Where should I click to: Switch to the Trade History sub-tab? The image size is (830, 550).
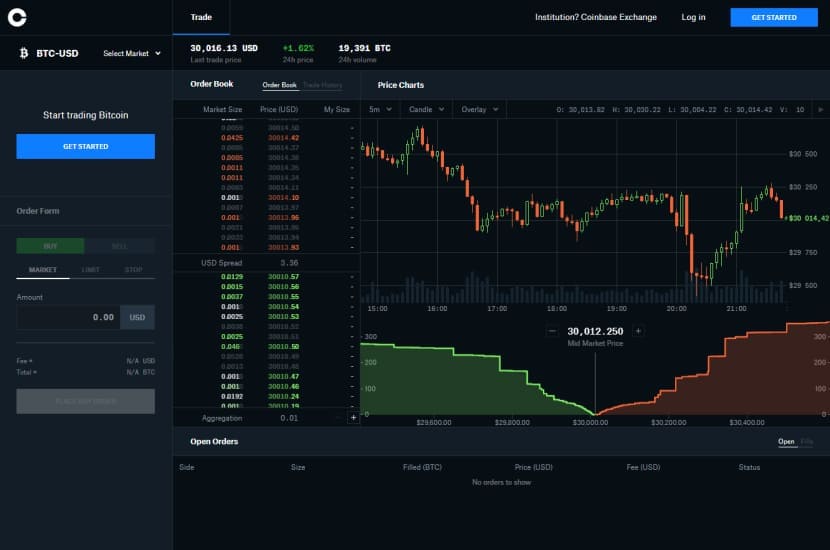click(322, 85)
